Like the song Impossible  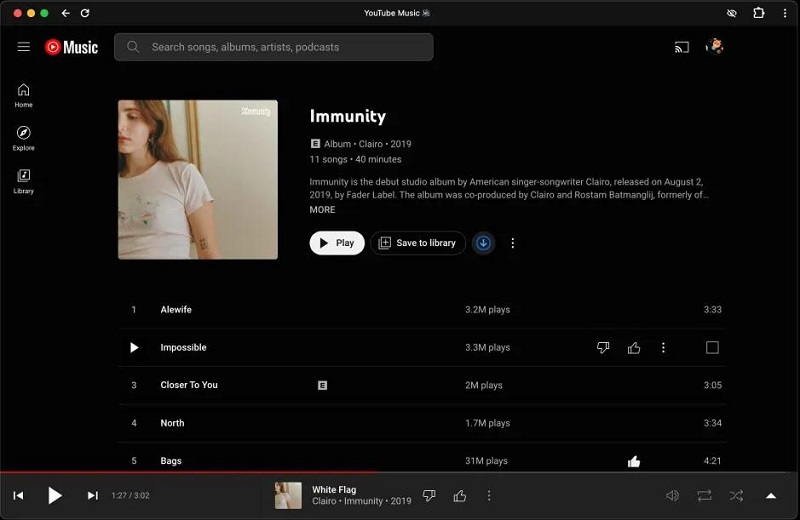[634, 348]
